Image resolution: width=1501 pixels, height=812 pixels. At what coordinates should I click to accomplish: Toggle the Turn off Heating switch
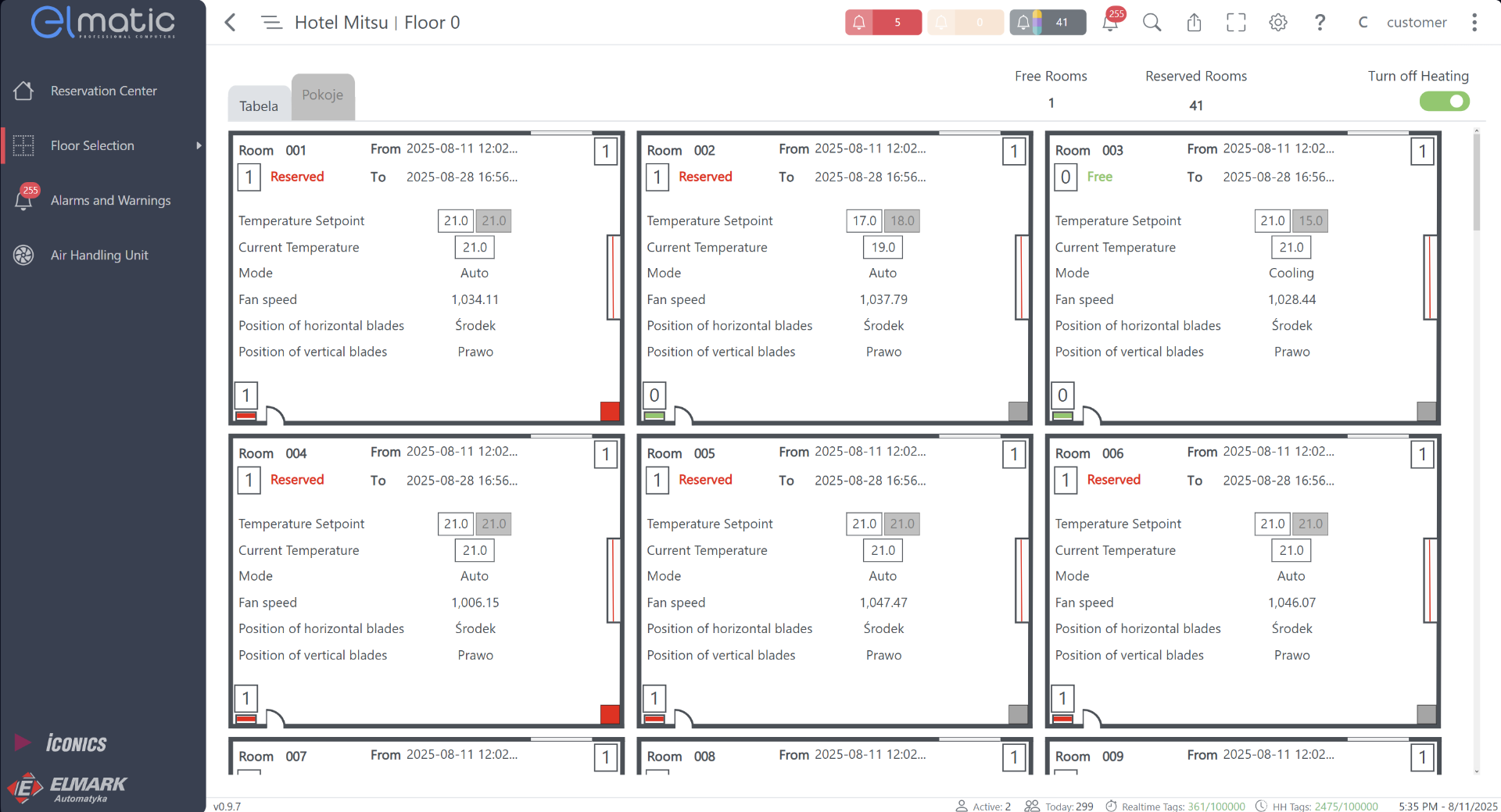click(x=1445, y=102)
